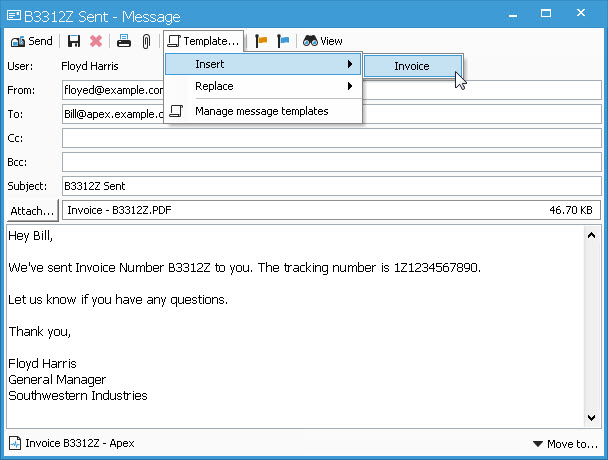
Task: Click the Subject field B3312Z Sent
Action: (x=332, y=186)
